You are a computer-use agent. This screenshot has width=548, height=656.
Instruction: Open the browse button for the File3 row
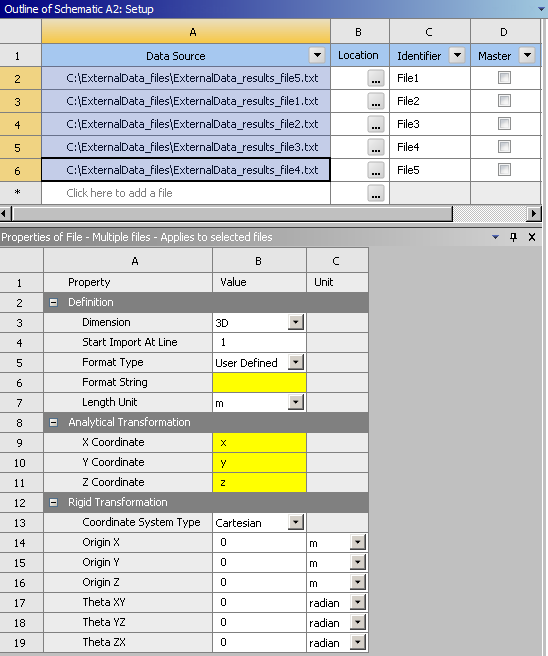(x=376, y=124)
